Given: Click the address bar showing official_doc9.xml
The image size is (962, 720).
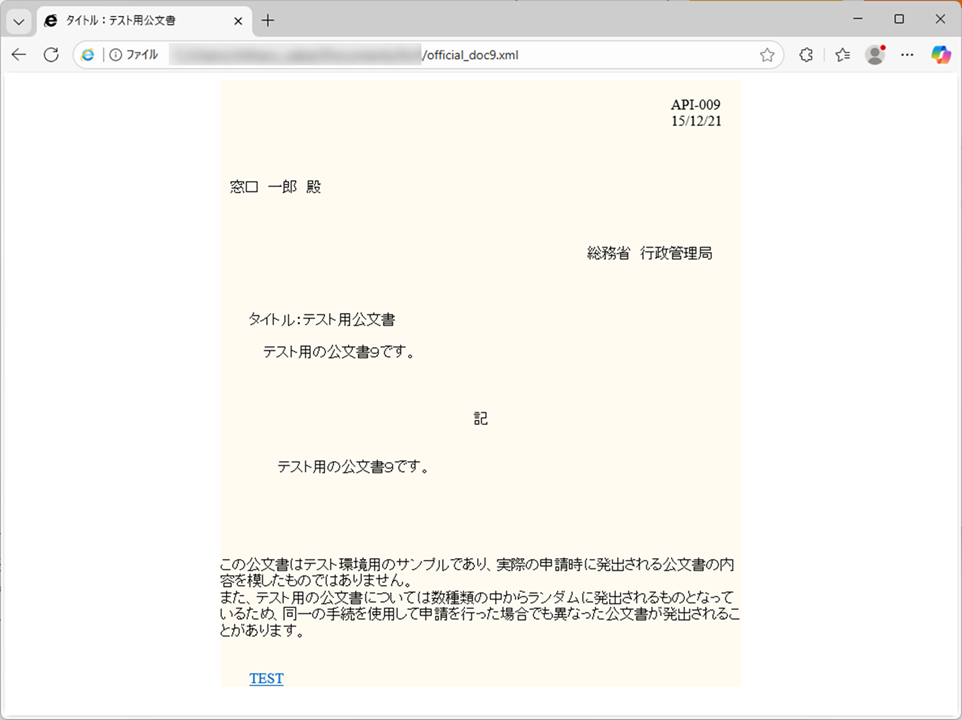Looking at the screenshot, I should pyautogui.click(x=470, y=55).
